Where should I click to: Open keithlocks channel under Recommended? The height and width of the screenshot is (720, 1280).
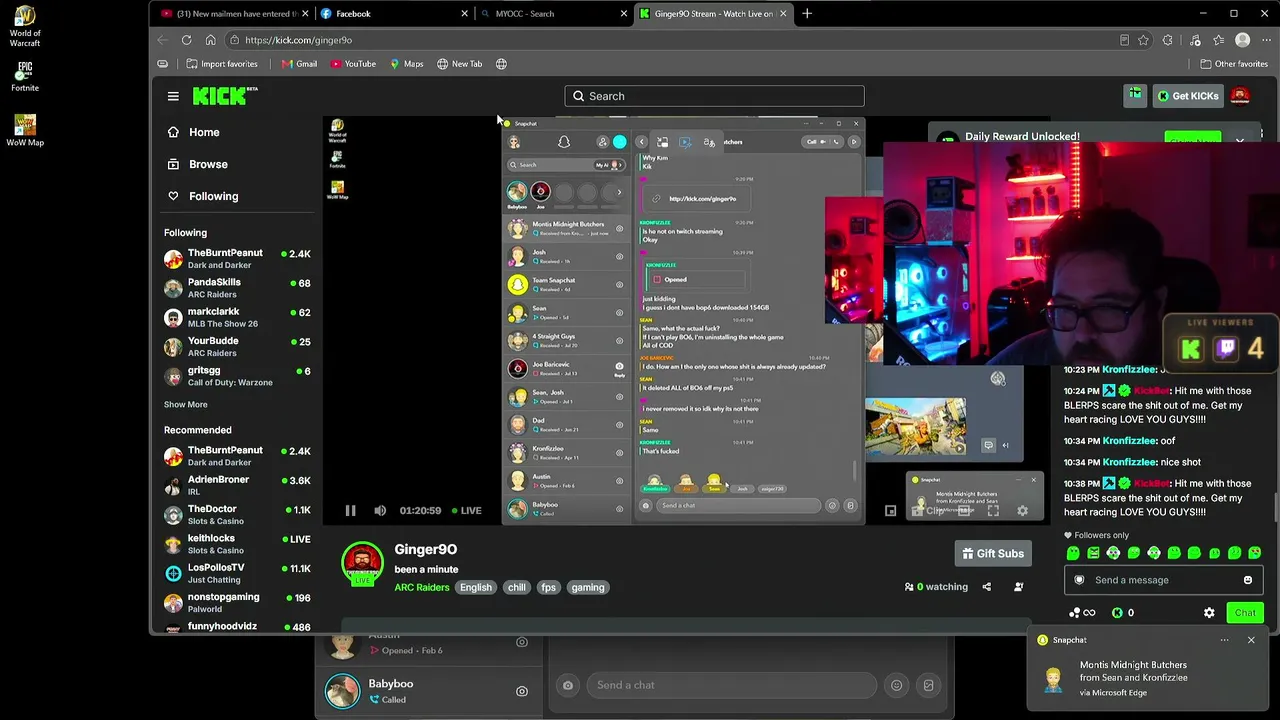click(238, 544)
